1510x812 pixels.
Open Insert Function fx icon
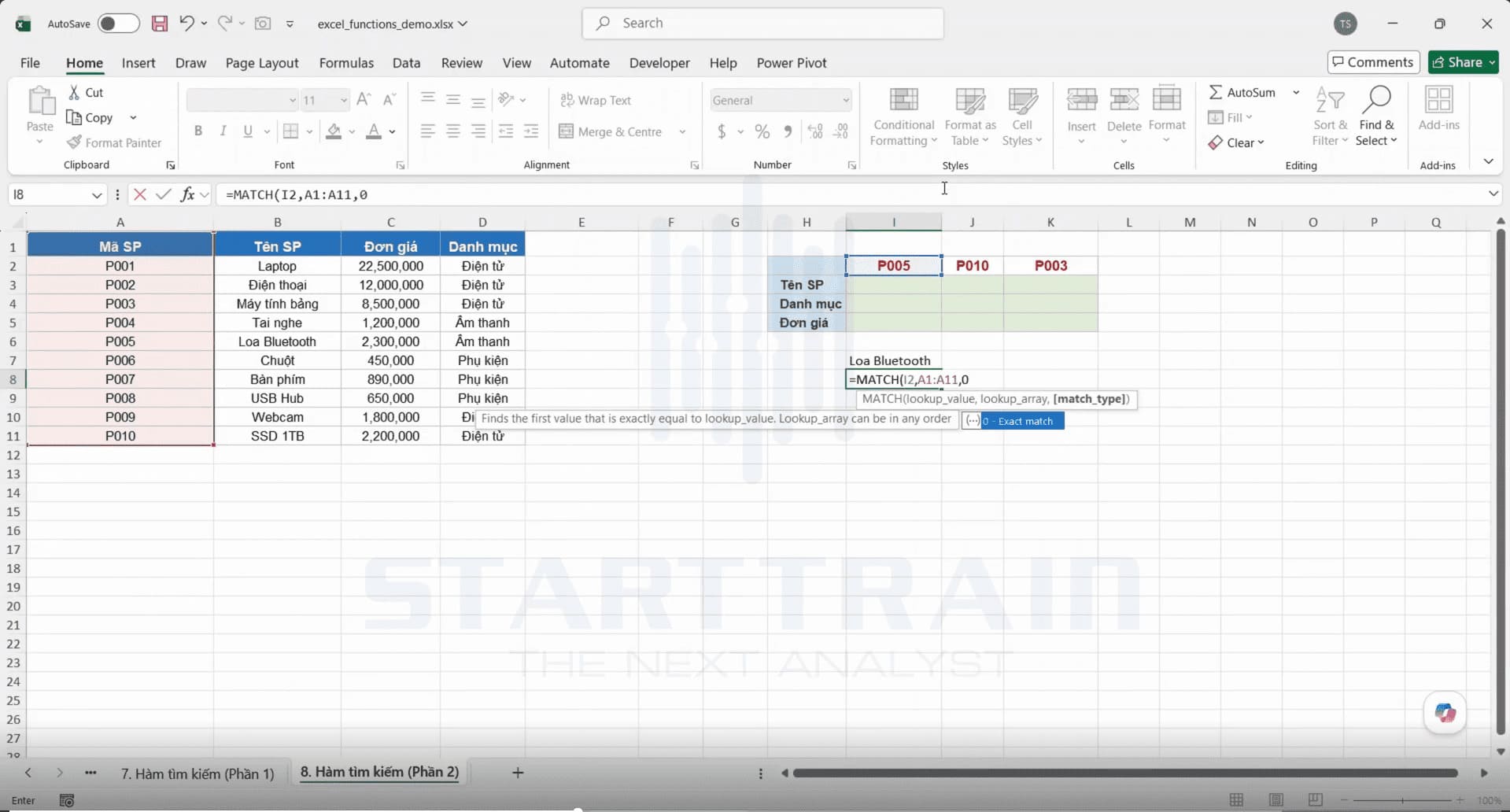pyautogui.click(x=187, y=194)
